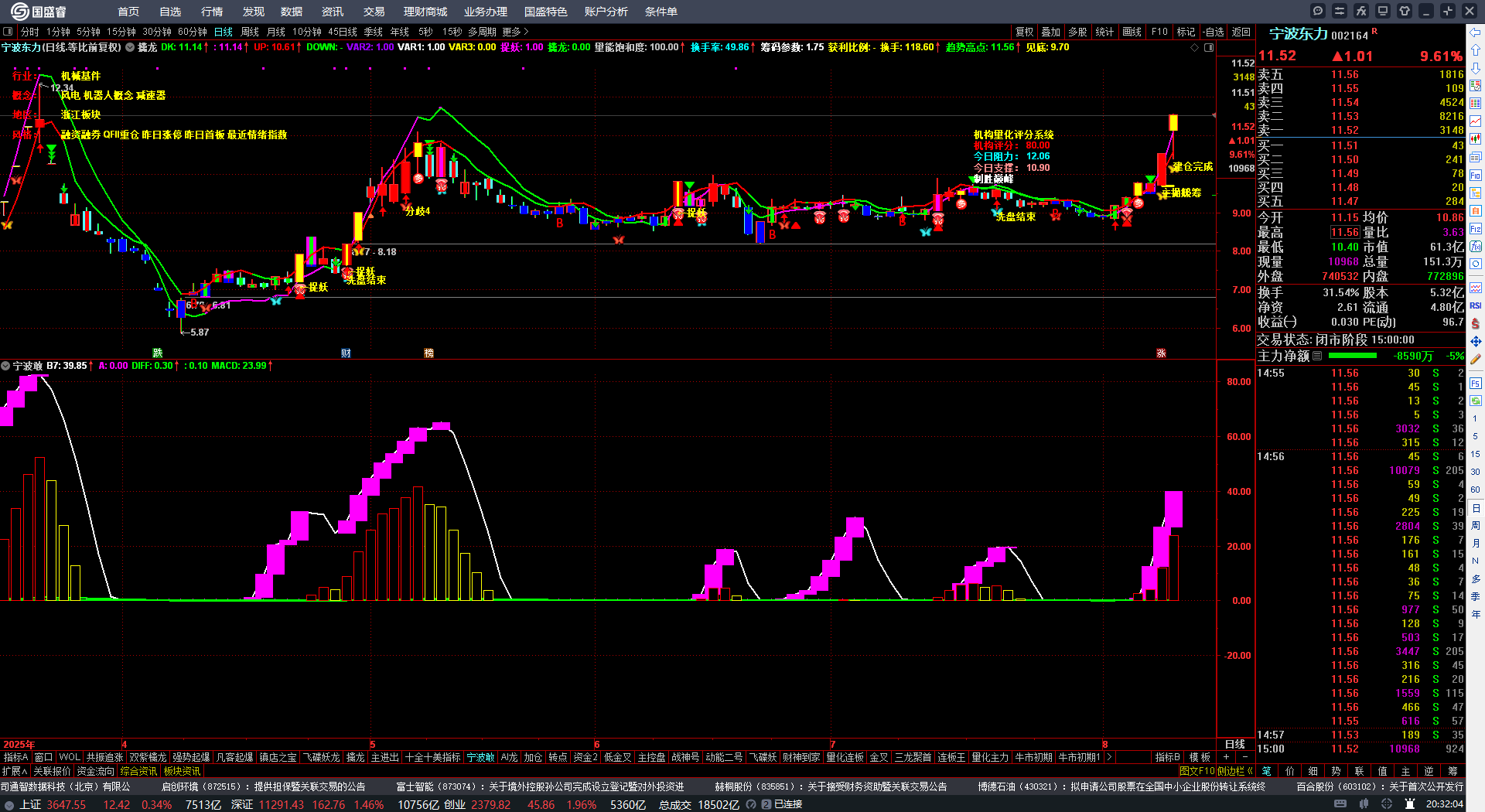Screen dimensions: 1485x812
Task: Toggle 叠加 overlay mode
Action: click(1050, 32)
